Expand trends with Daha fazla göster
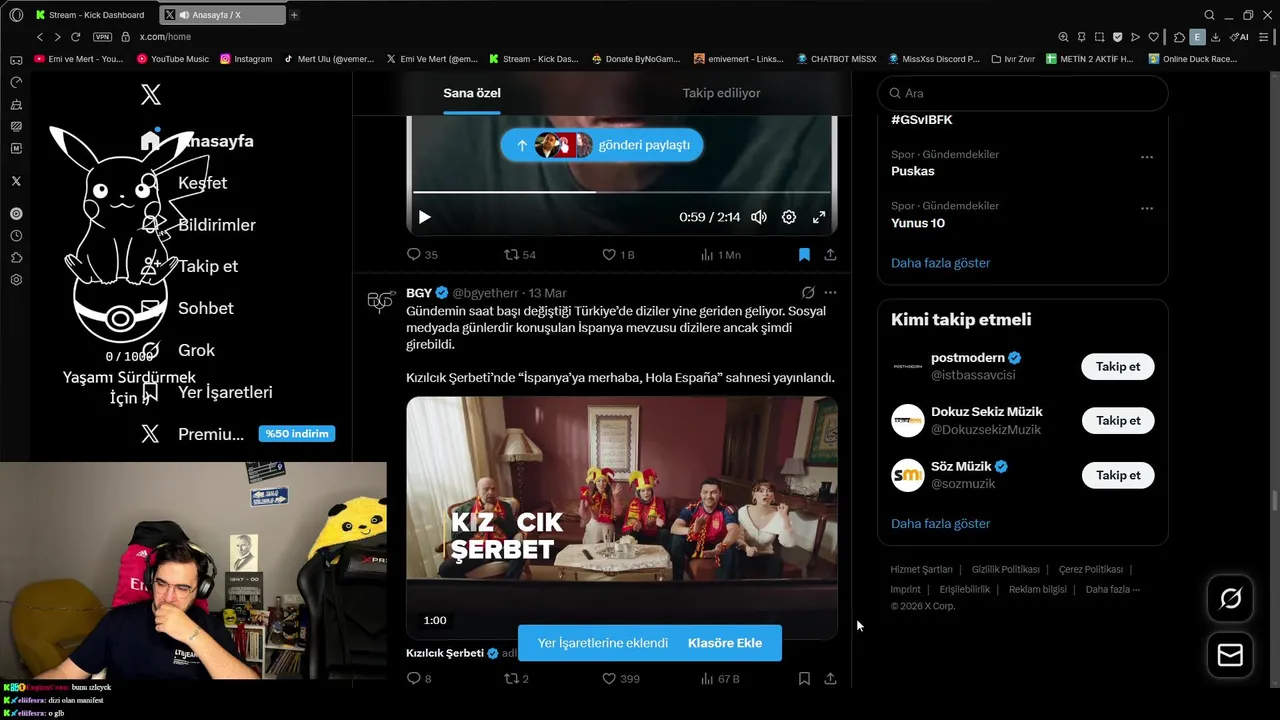Viewport: 1280px width, 720px height. (x=940, y=263)
